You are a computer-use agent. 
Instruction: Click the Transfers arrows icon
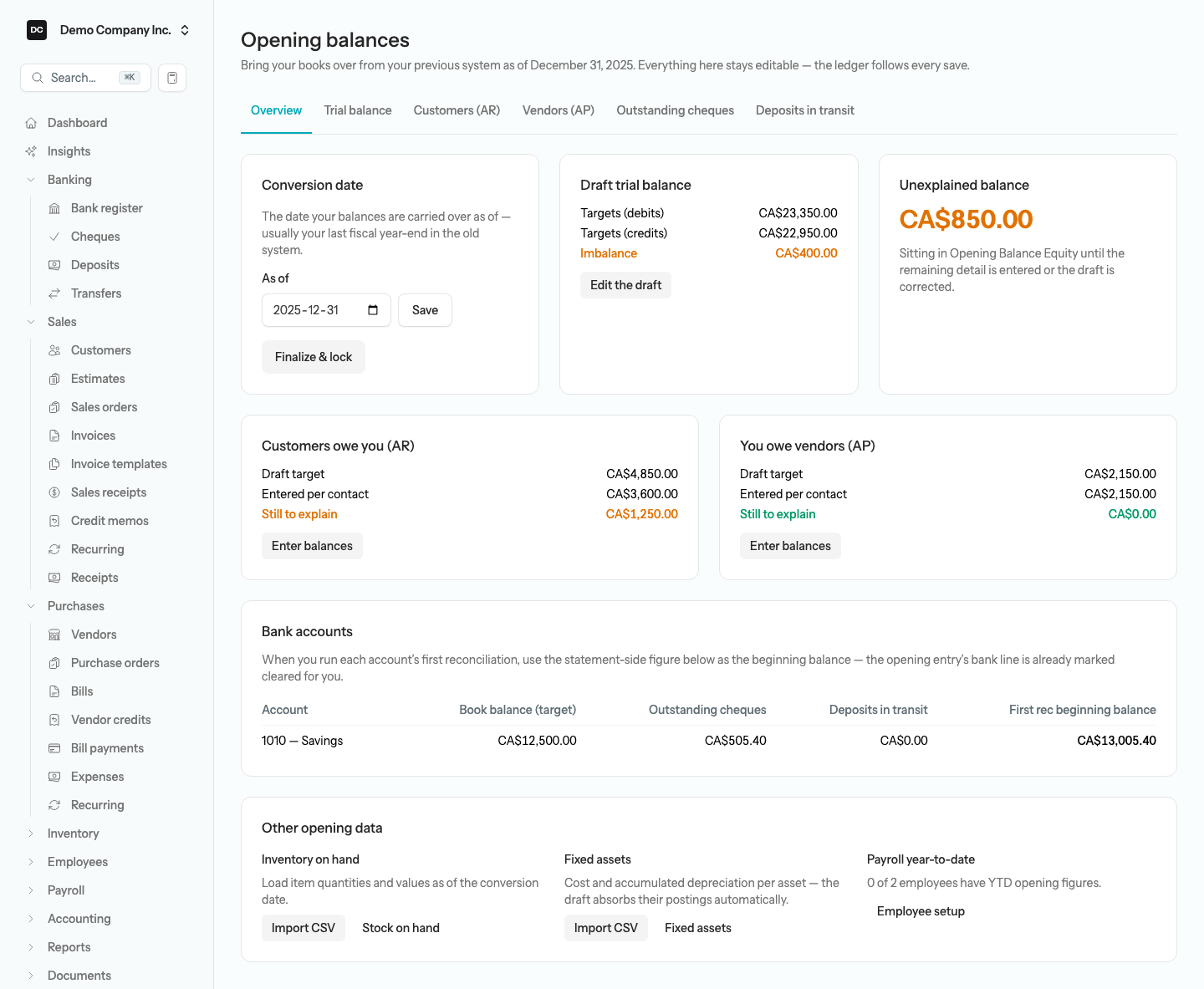54,293
